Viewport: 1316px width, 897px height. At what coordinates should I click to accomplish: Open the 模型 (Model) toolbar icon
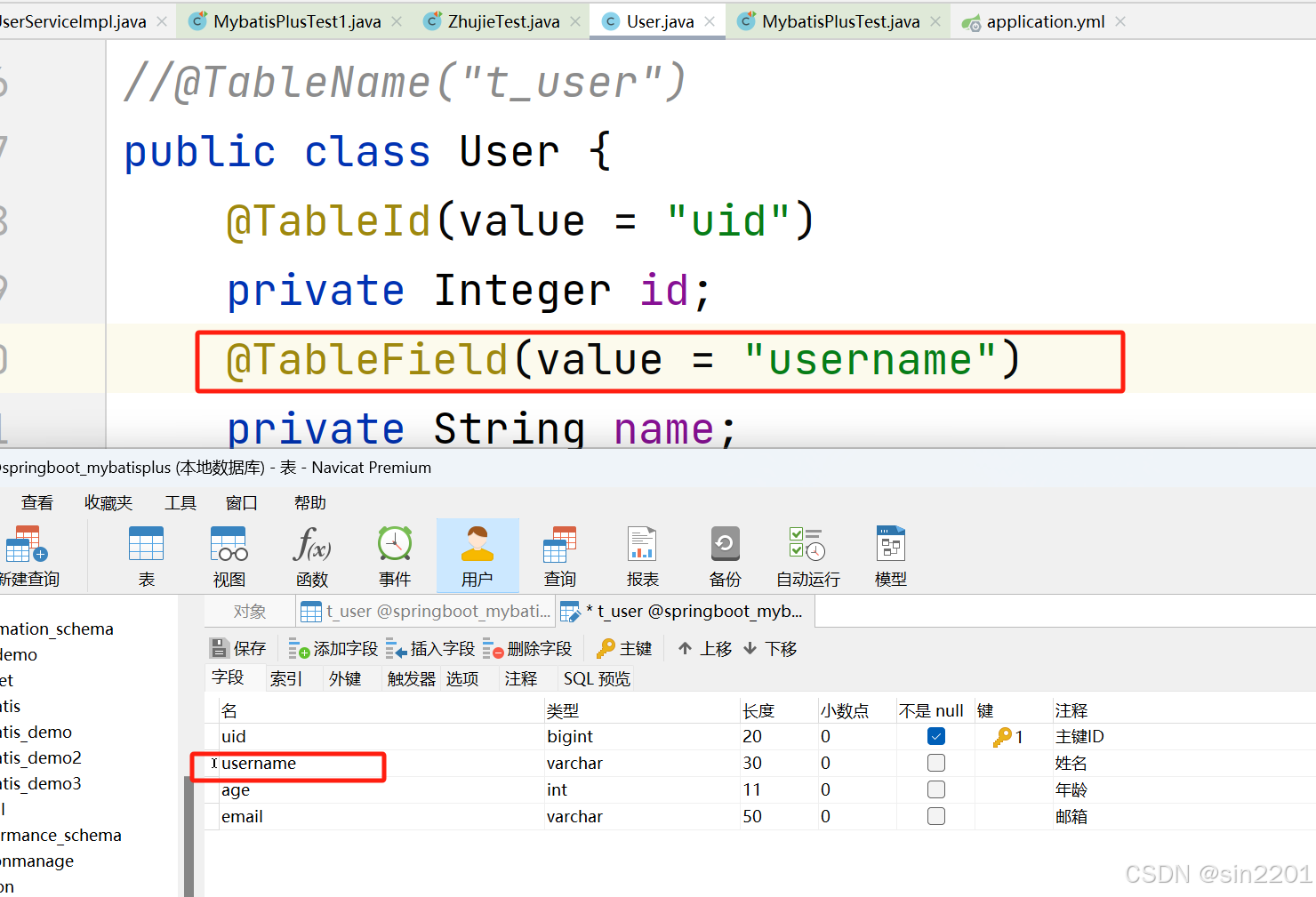click(890, 556)
